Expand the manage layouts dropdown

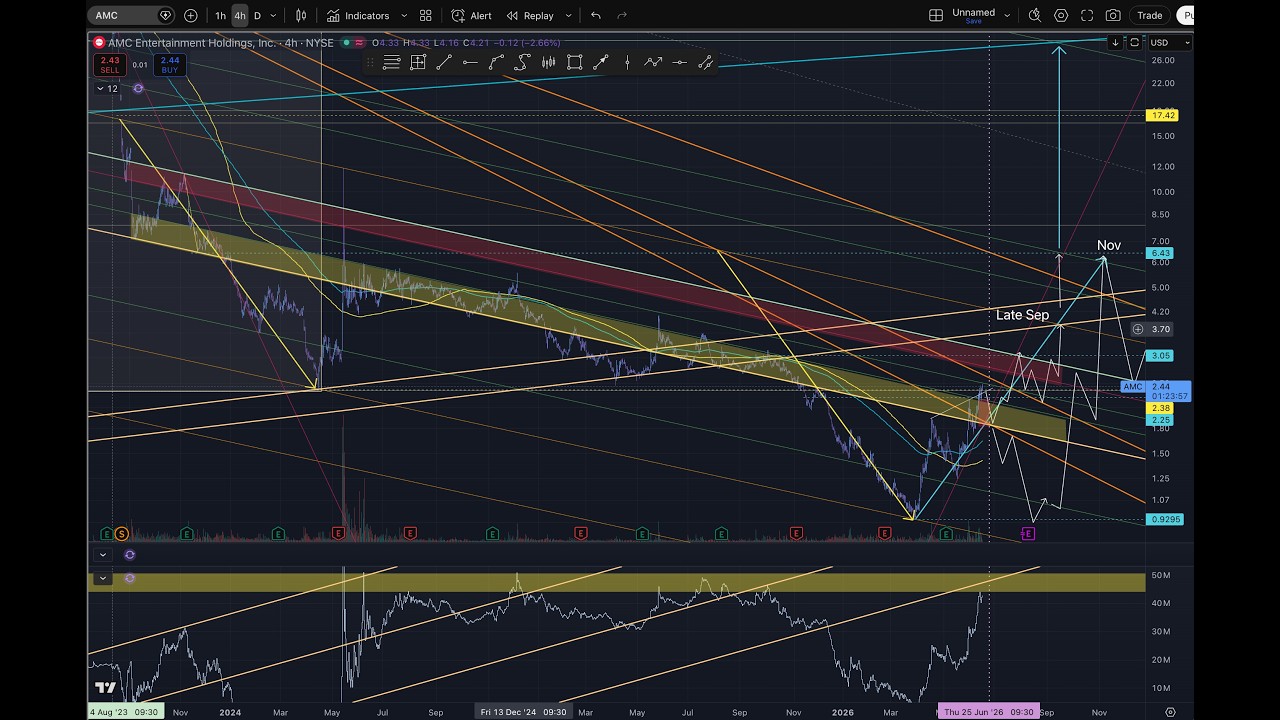1007,15
